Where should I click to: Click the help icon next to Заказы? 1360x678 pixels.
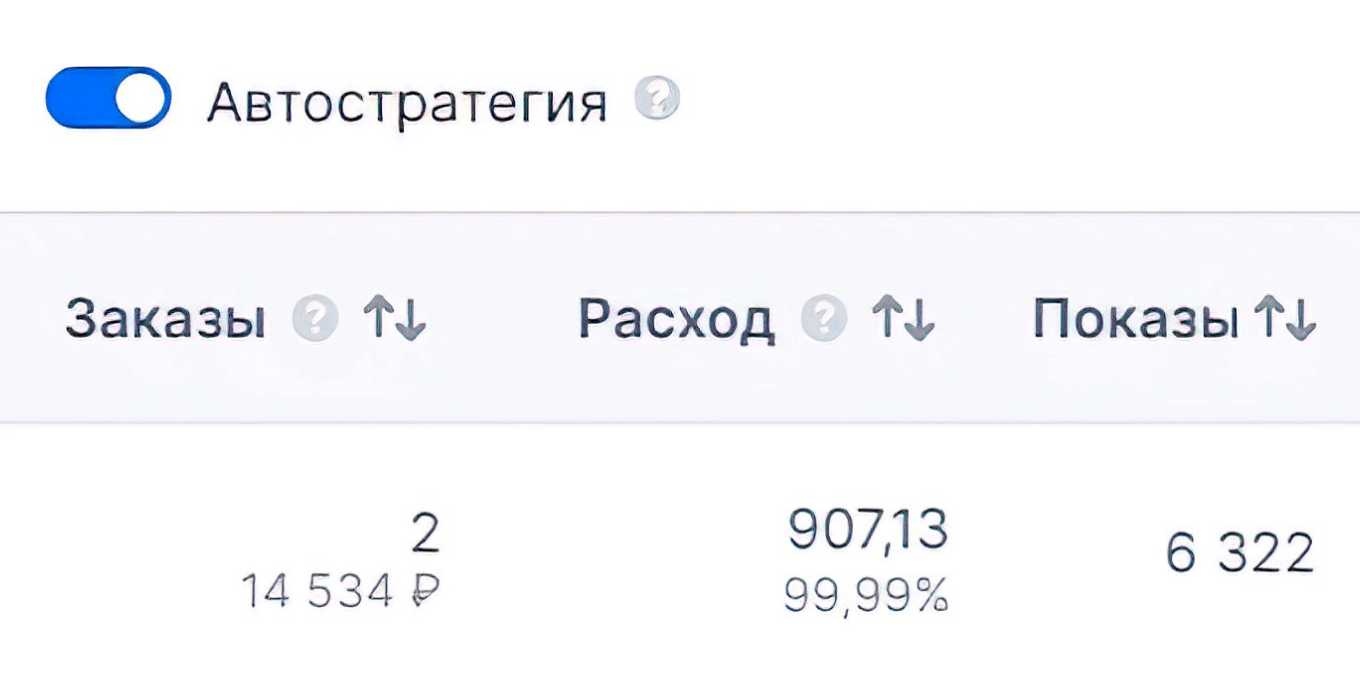[315, 318]
